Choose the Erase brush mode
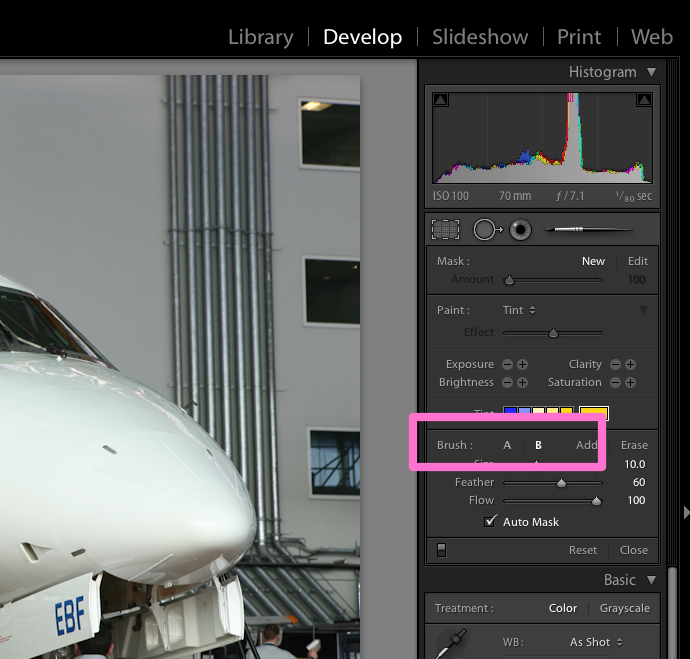This screenshot has width=690, height=659. (x=634, y=445)
